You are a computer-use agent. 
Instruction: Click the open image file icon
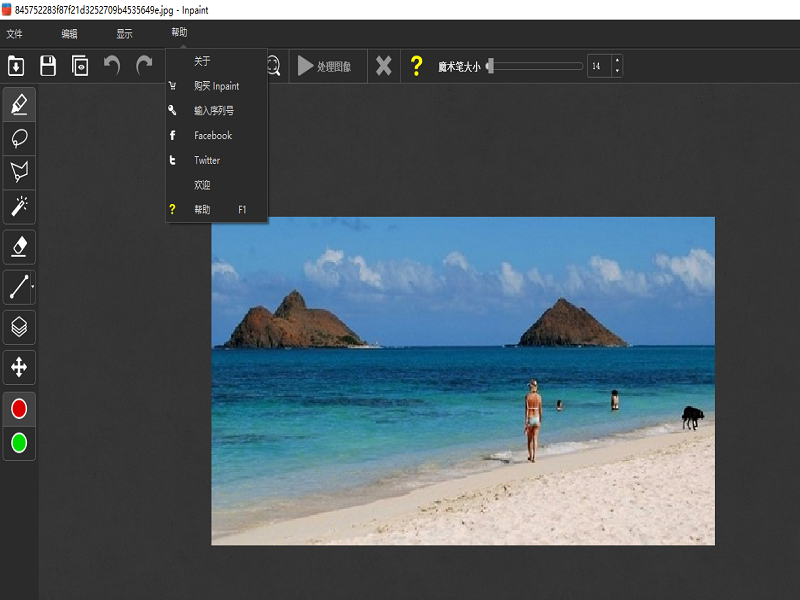16,66
